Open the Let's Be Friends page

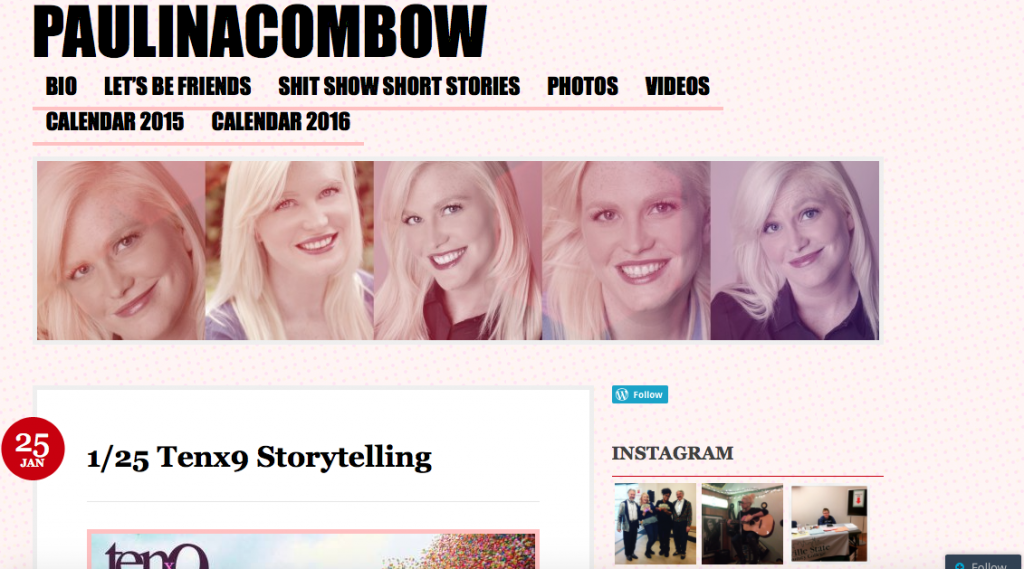point(178,86)
